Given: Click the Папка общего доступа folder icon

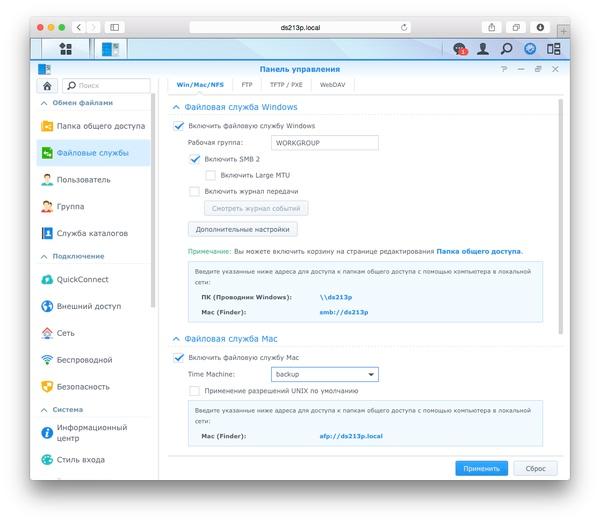Looking at the screenshot, I should point(47,126).
